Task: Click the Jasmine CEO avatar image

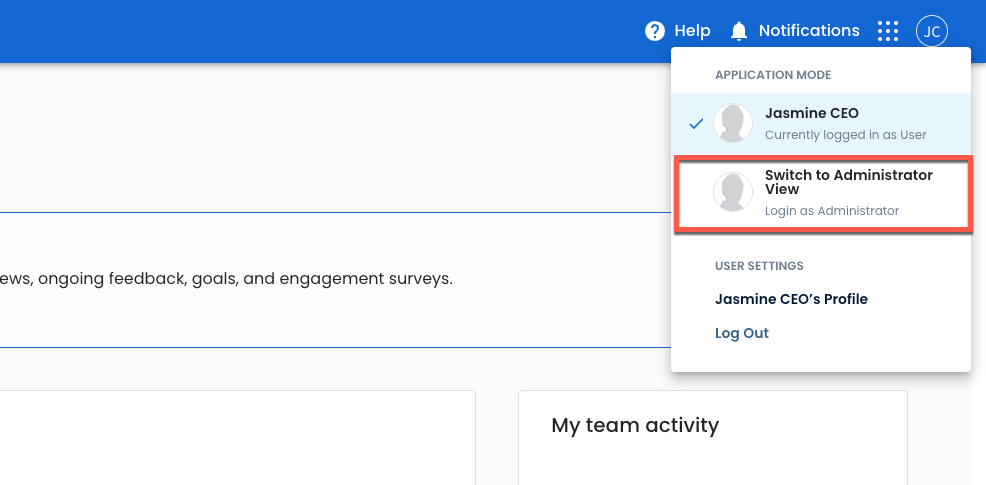Action: [x=733, y=123]
